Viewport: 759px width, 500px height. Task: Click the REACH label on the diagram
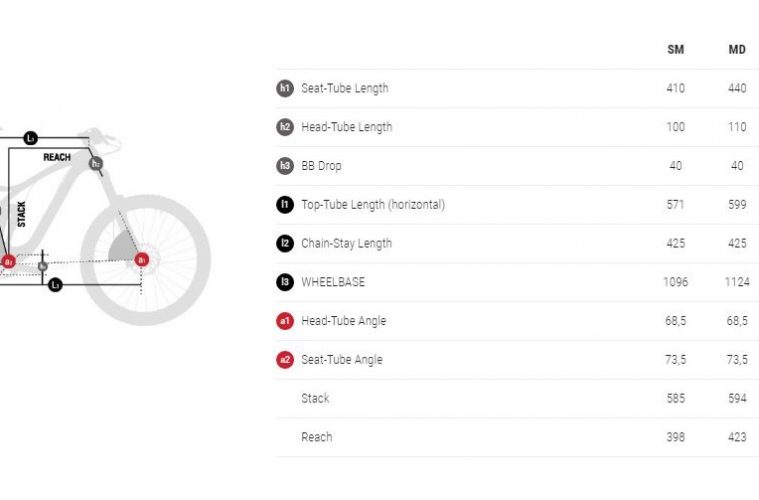pos(58,158)
